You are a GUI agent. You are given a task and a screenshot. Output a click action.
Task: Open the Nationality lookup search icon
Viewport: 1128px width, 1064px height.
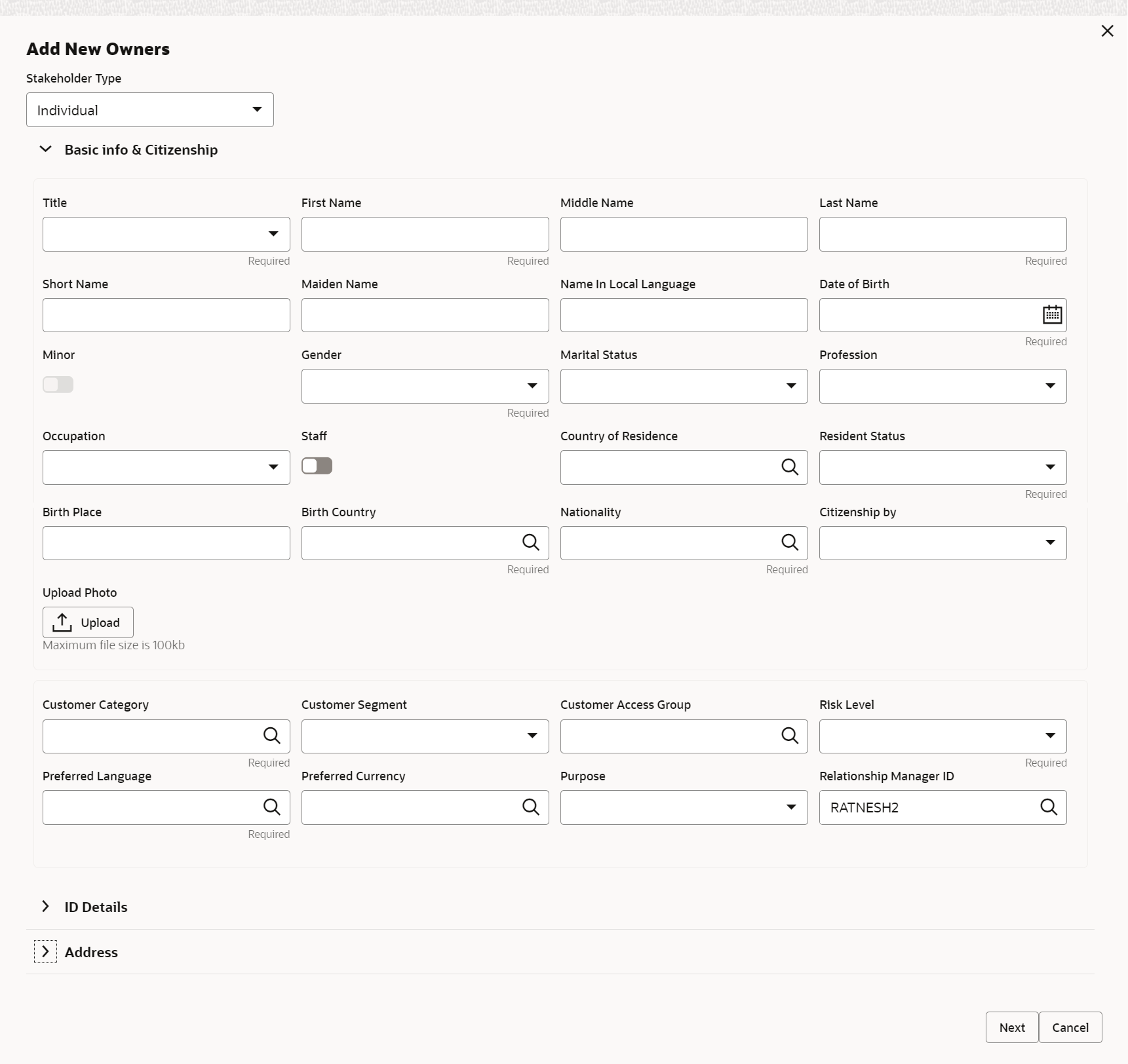(790, 542)
